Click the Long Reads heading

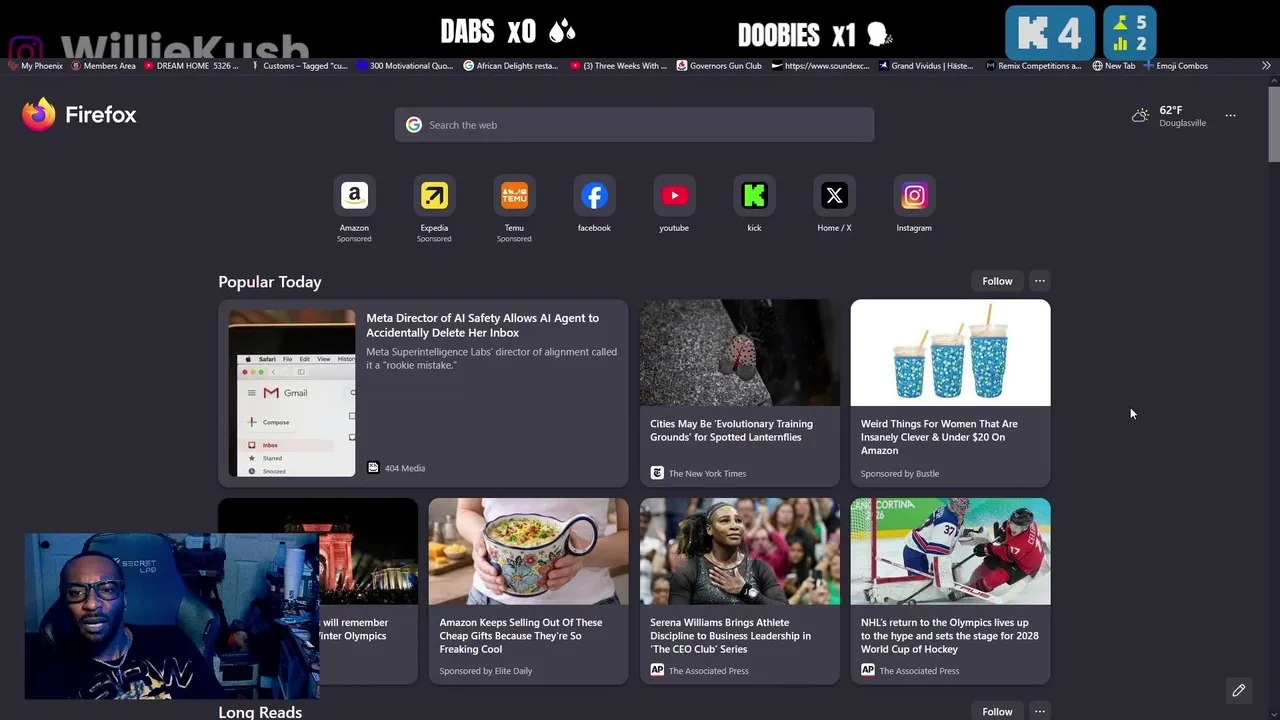(x=260, y=712)
